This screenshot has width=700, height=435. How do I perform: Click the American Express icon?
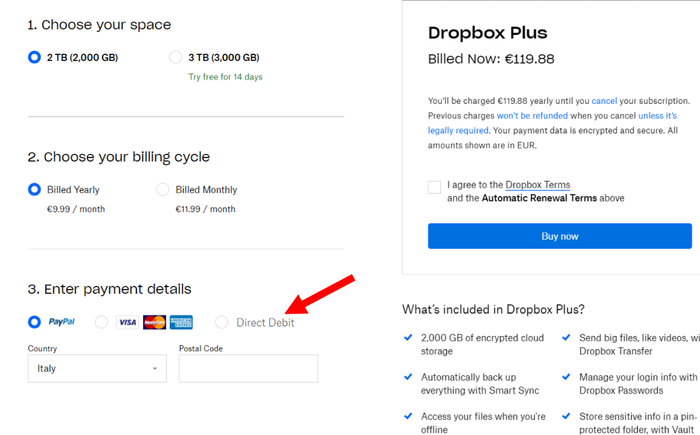181,322
